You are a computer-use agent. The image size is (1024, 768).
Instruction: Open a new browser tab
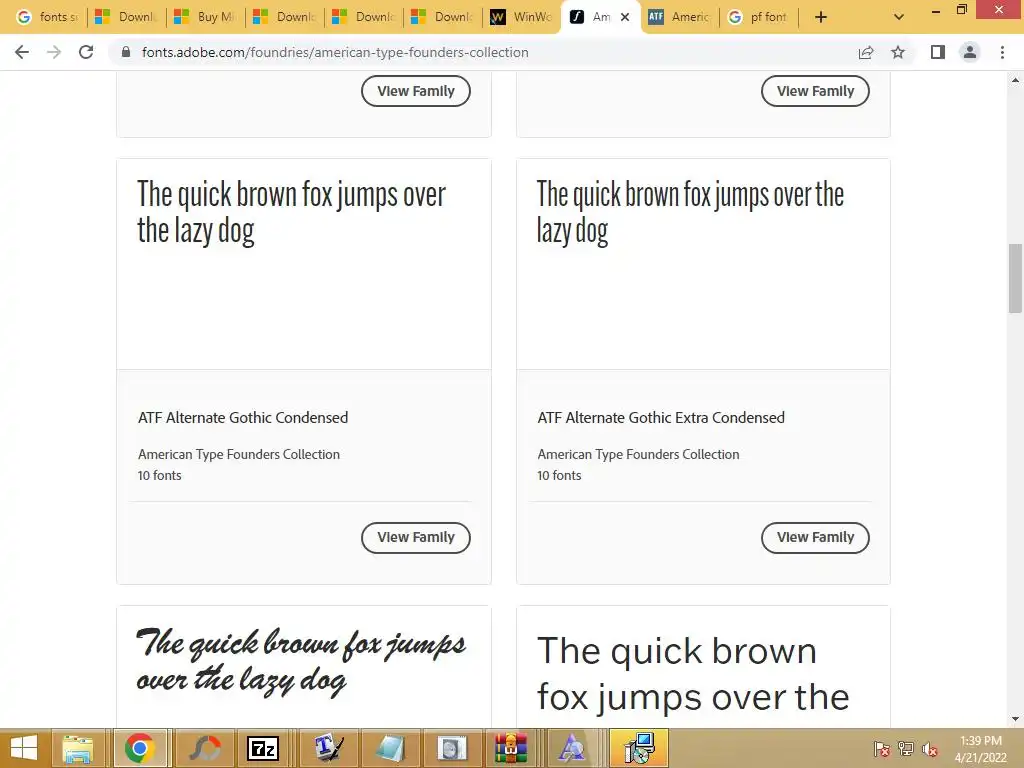pyautogui.click(x=821, y=17)
